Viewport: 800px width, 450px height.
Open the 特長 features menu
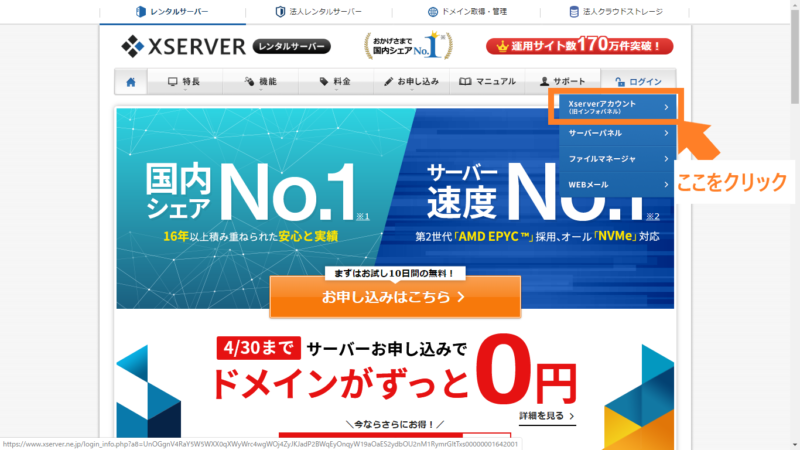185,82
